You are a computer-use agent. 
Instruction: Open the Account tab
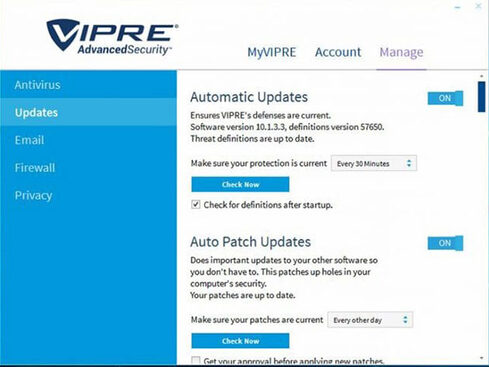coord(338,52)
